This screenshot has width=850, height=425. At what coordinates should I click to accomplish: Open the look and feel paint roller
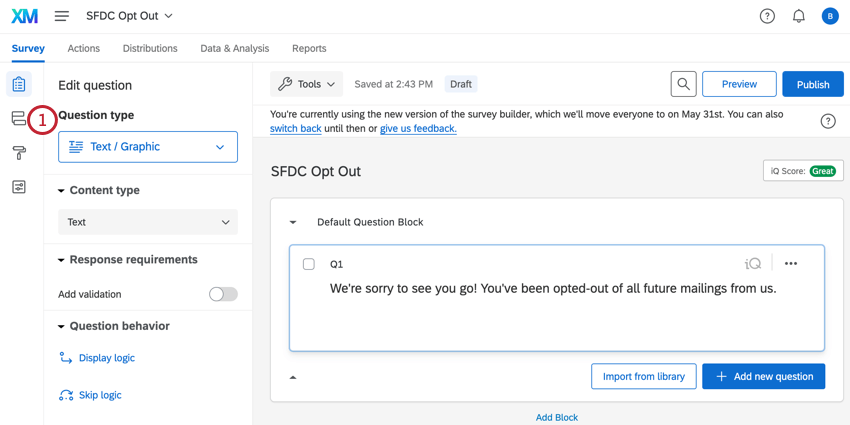19,153
